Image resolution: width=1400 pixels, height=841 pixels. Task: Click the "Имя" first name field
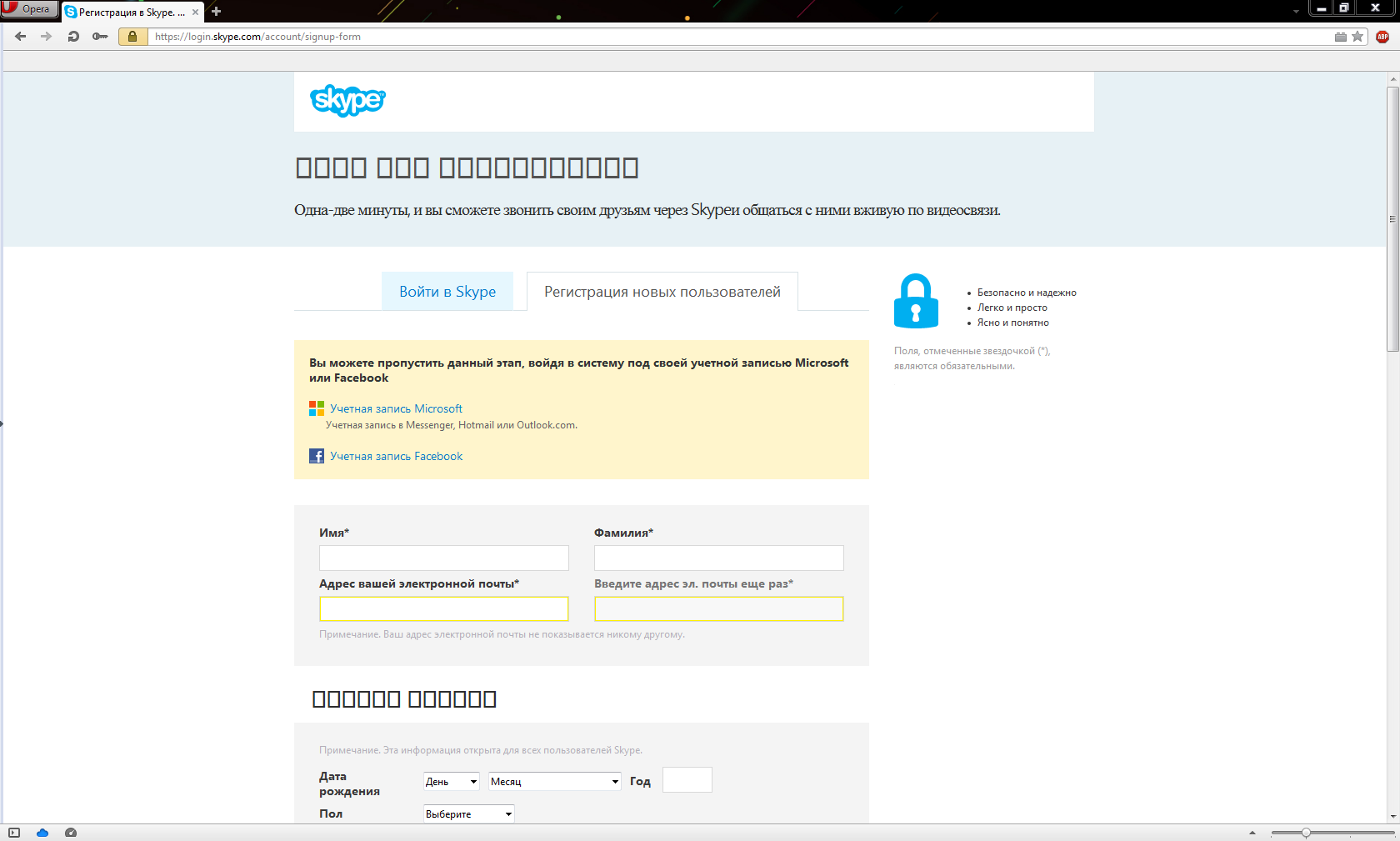coord(444,558)
